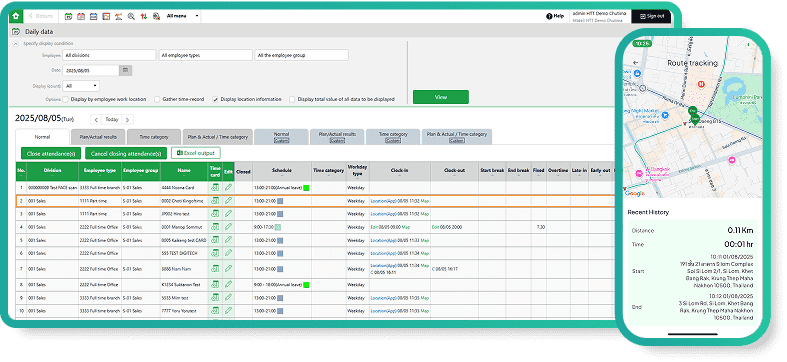Open time card for 7777 Yoru Yoruton

pyautogui.click(x=215, y=311)
